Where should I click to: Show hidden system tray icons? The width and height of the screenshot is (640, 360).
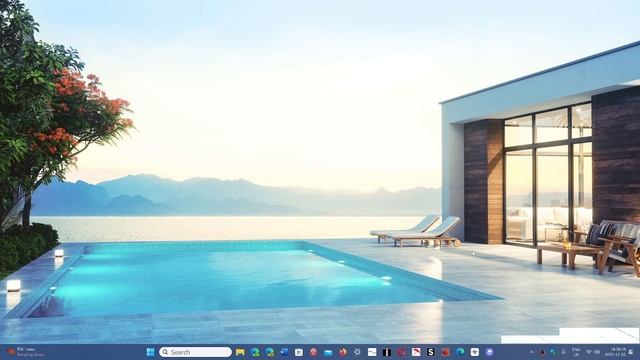click(x=531, y=352)
